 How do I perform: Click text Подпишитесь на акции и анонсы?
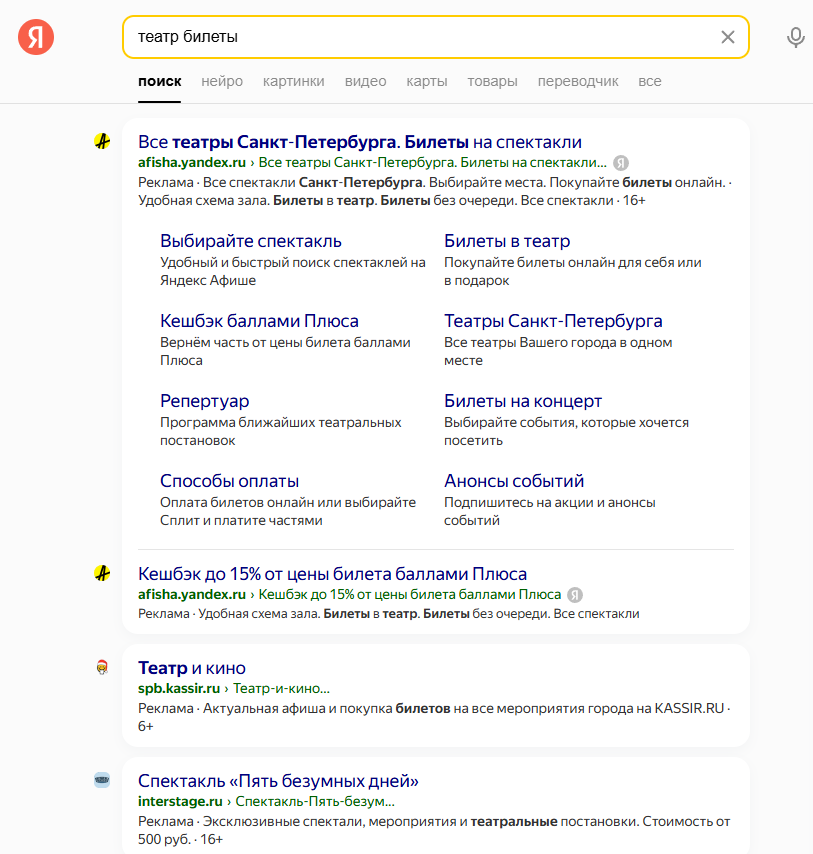pyautogui.click(x=549, y=511)
